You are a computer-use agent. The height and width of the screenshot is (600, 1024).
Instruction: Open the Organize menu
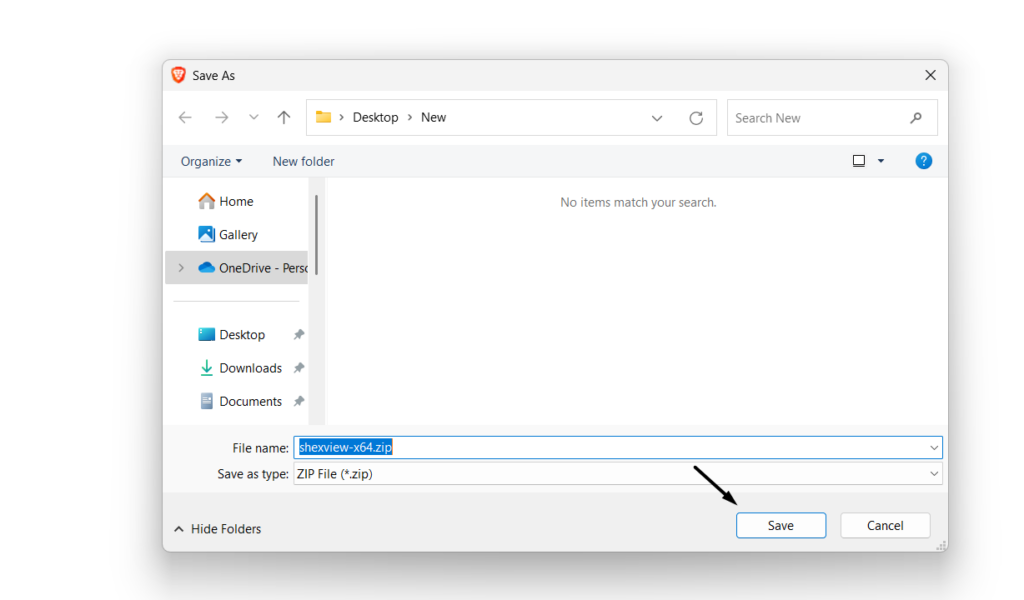[211, 161]
